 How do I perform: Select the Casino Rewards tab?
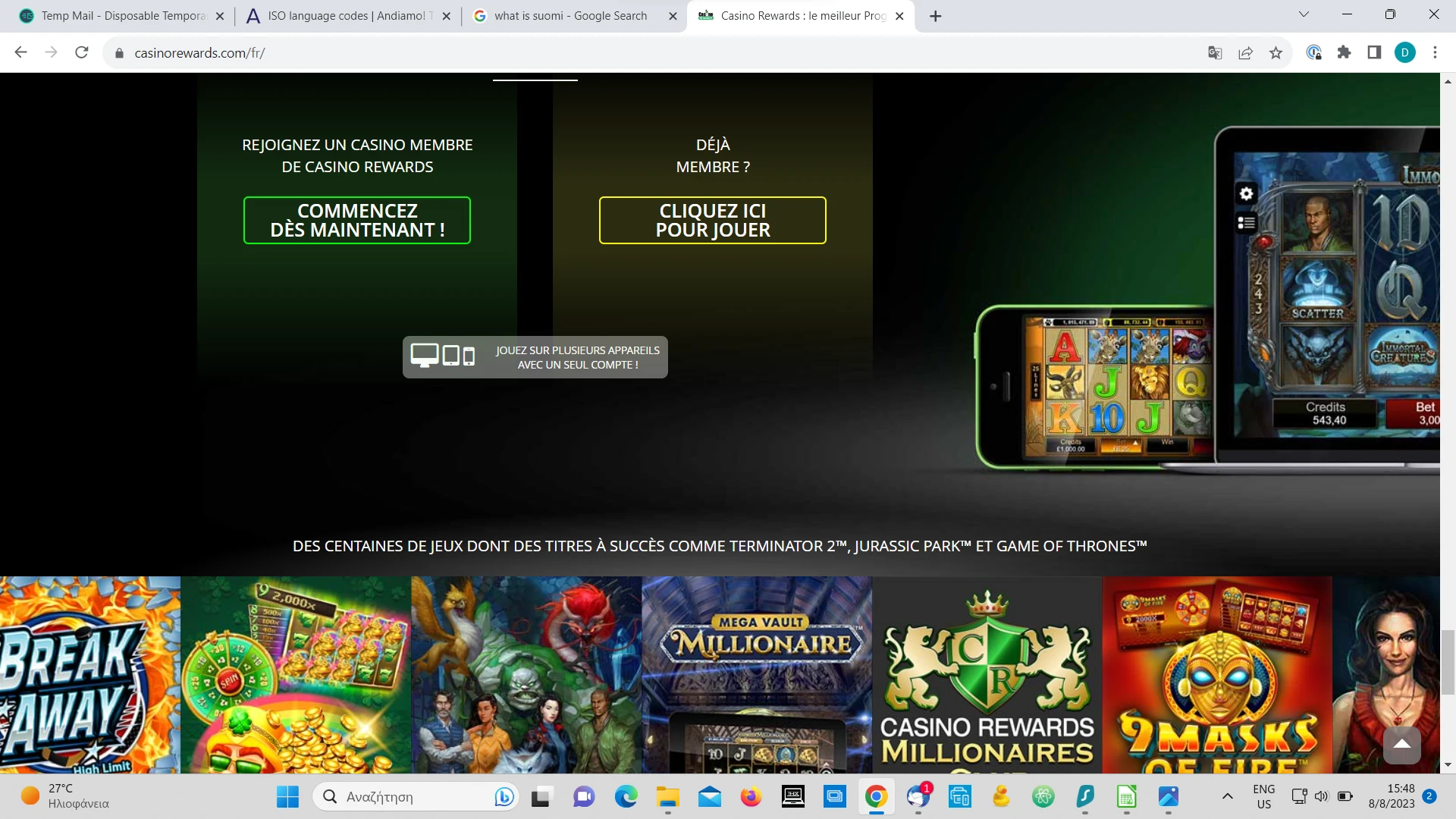800,16
